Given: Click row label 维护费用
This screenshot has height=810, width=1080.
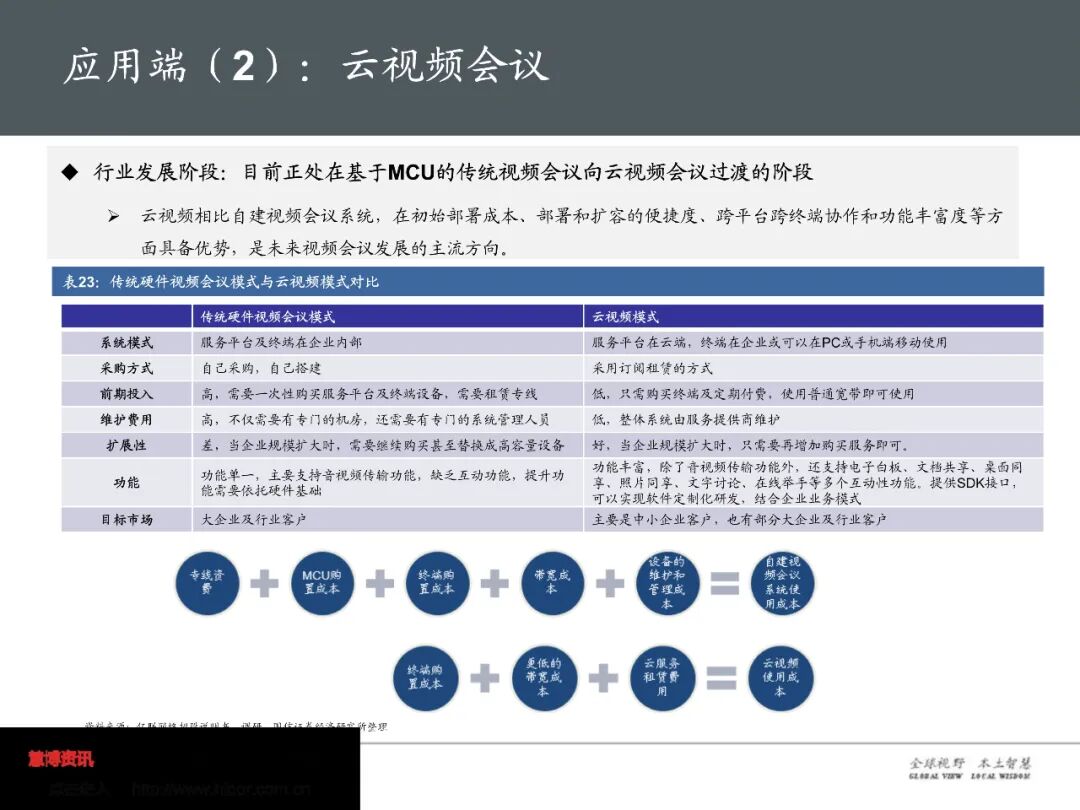Looking at the screenshot, I should [x=127, y=419].
